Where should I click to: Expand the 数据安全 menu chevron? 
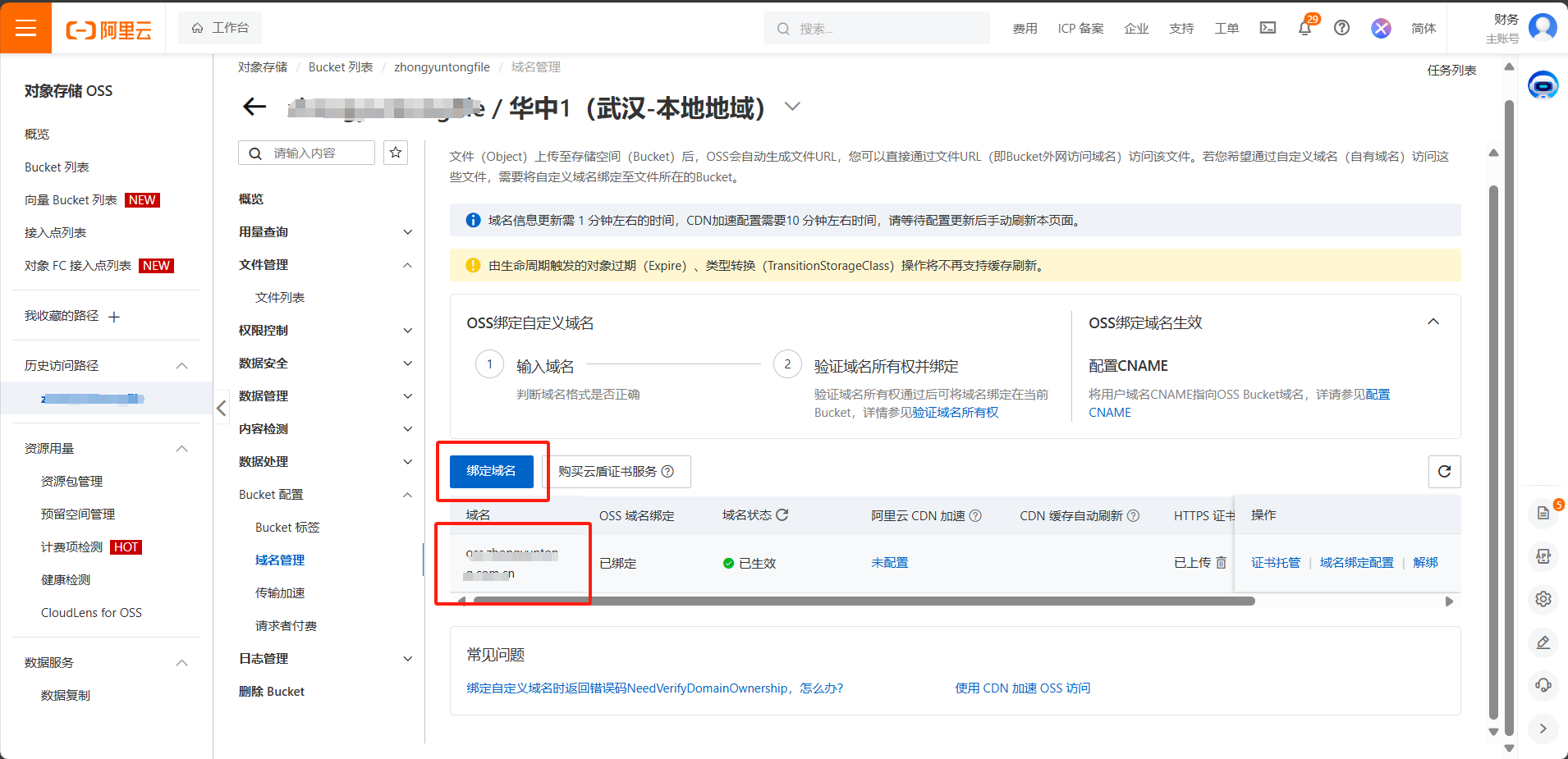[x=408, y=363]
